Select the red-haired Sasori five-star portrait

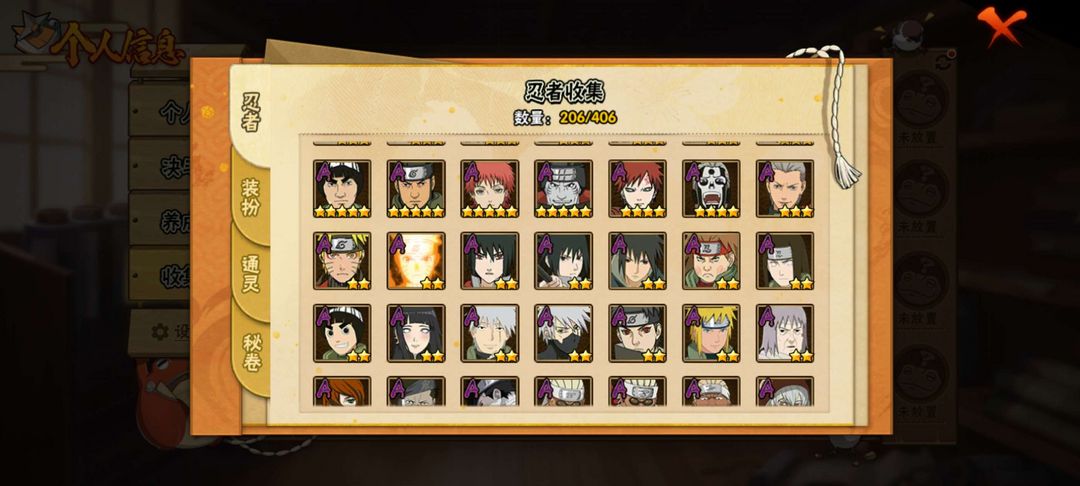pyautogui.click(x=490, y=189)
